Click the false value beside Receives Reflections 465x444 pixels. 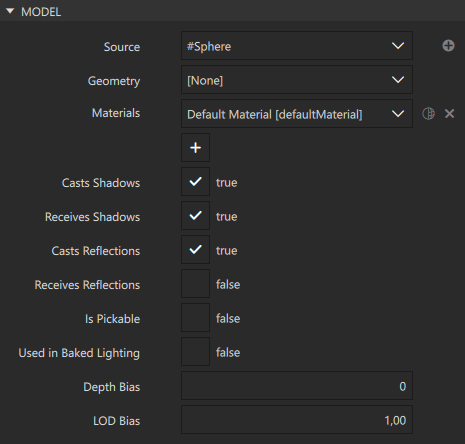pos(228,284)
